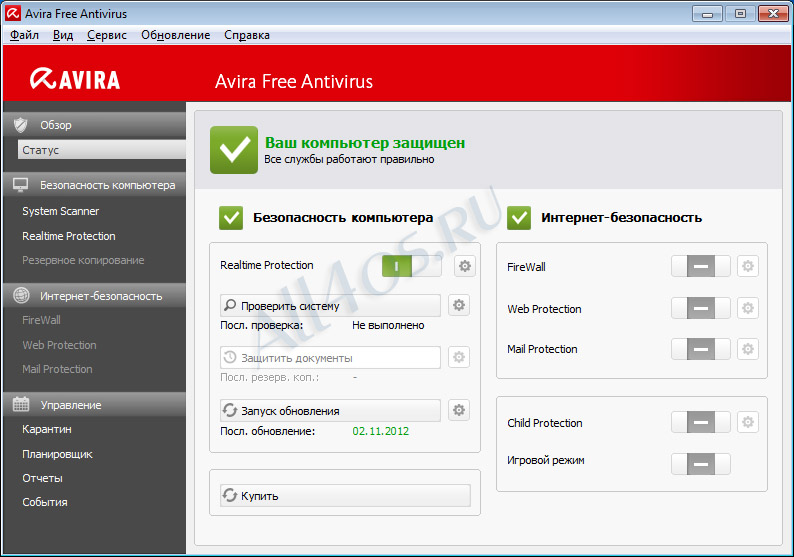Select Web Protection in the sidebar

[x=59, y=345]
